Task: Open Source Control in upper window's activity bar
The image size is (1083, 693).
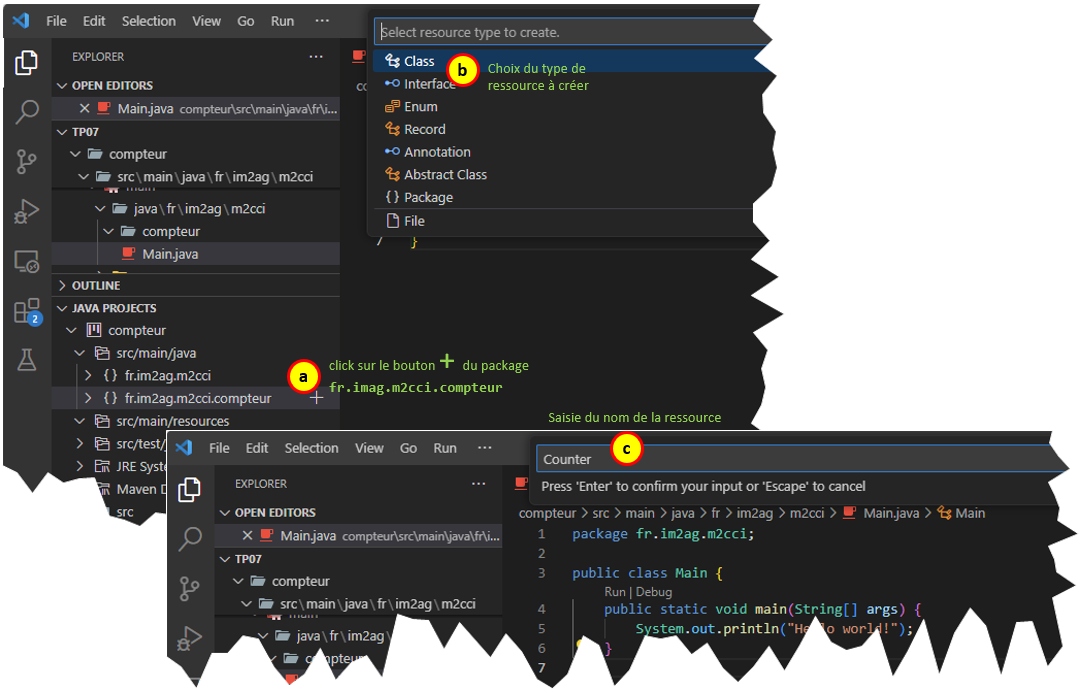Action: pos(27,162)
